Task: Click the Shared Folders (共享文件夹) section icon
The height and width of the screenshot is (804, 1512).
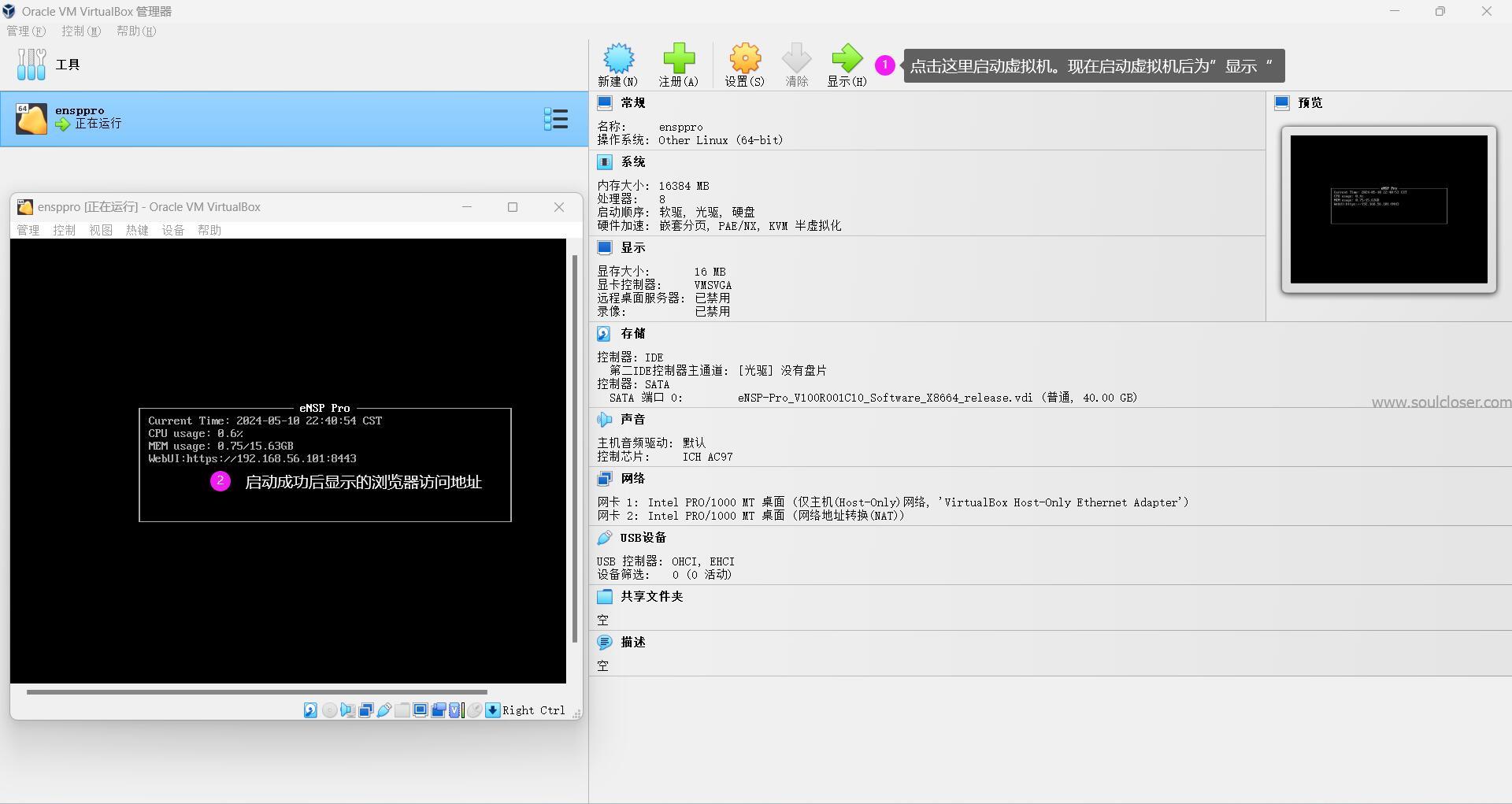Action: tap(605, 596)
